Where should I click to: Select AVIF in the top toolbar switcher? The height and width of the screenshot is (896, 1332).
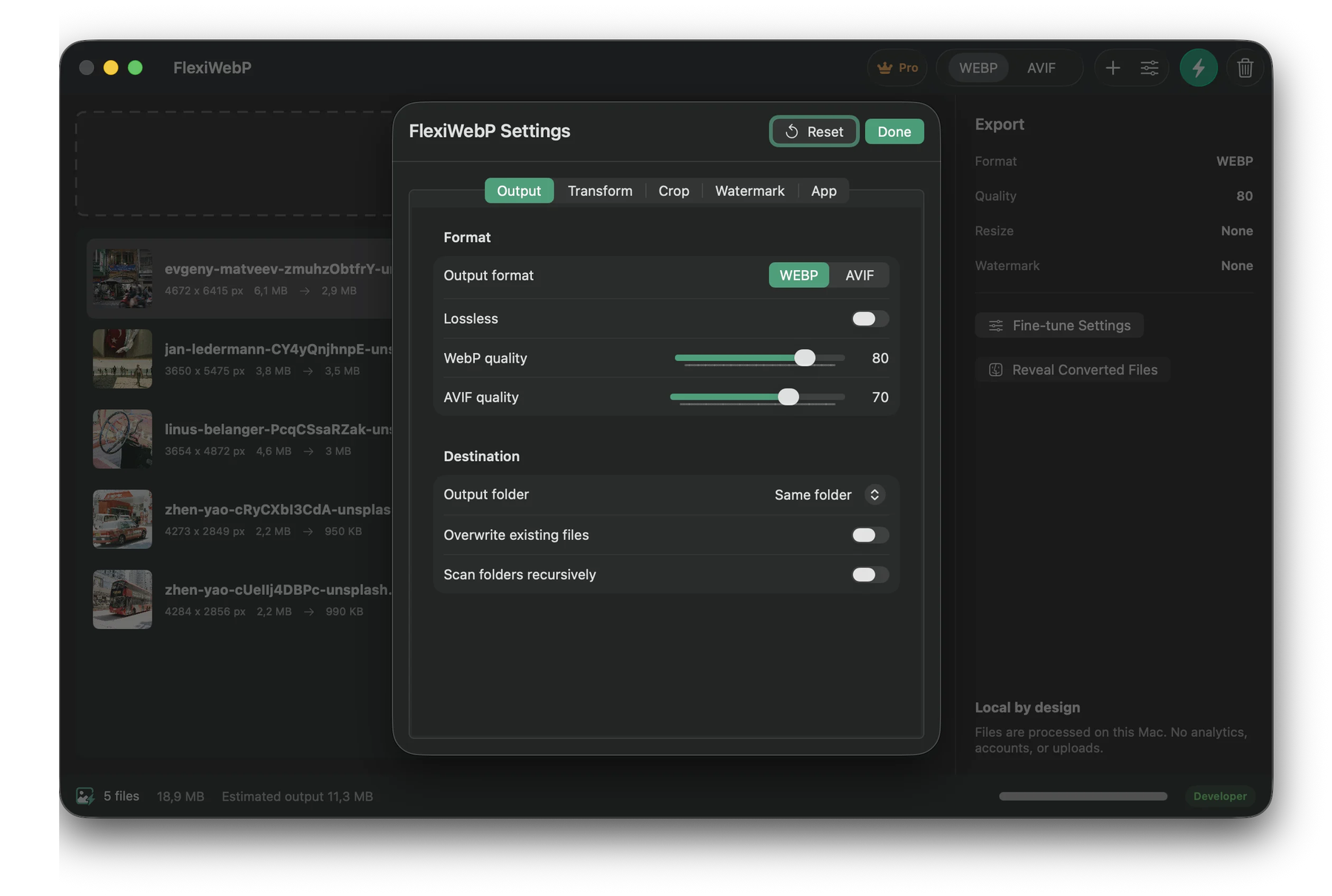click(1041, 67)
